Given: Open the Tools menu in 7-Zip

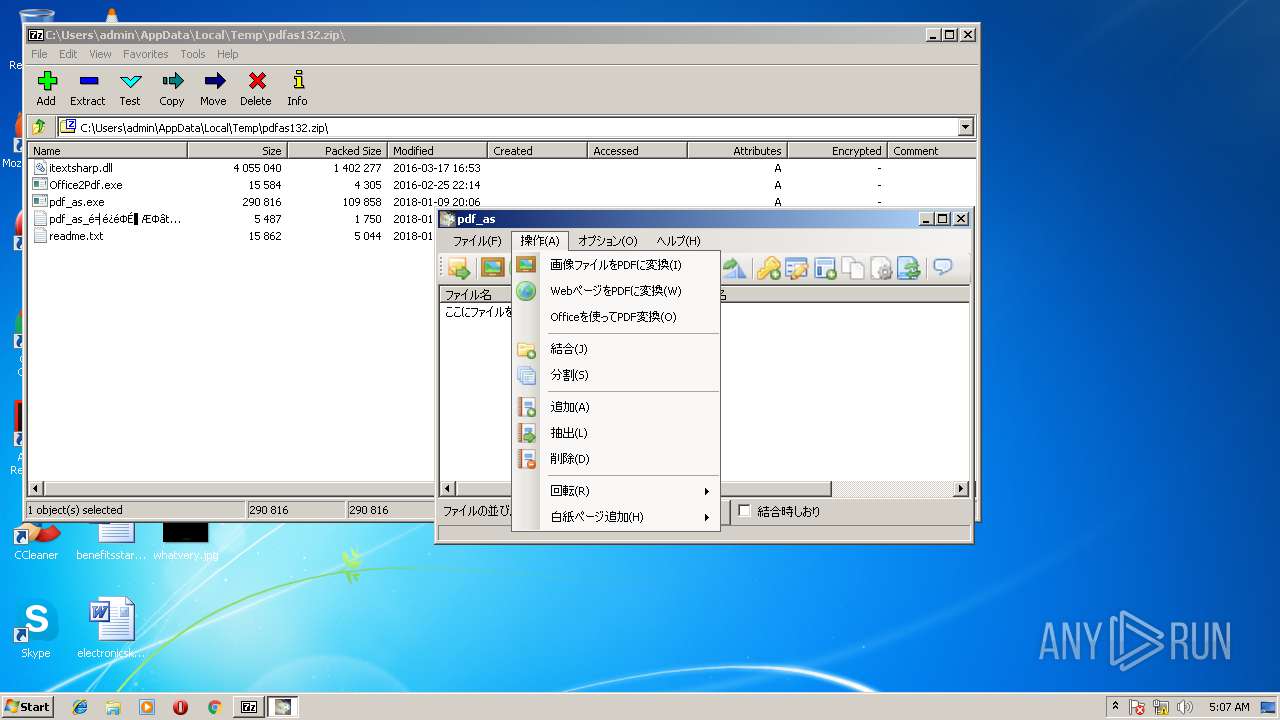Looking at the screenshot, I should coord(193,54).
